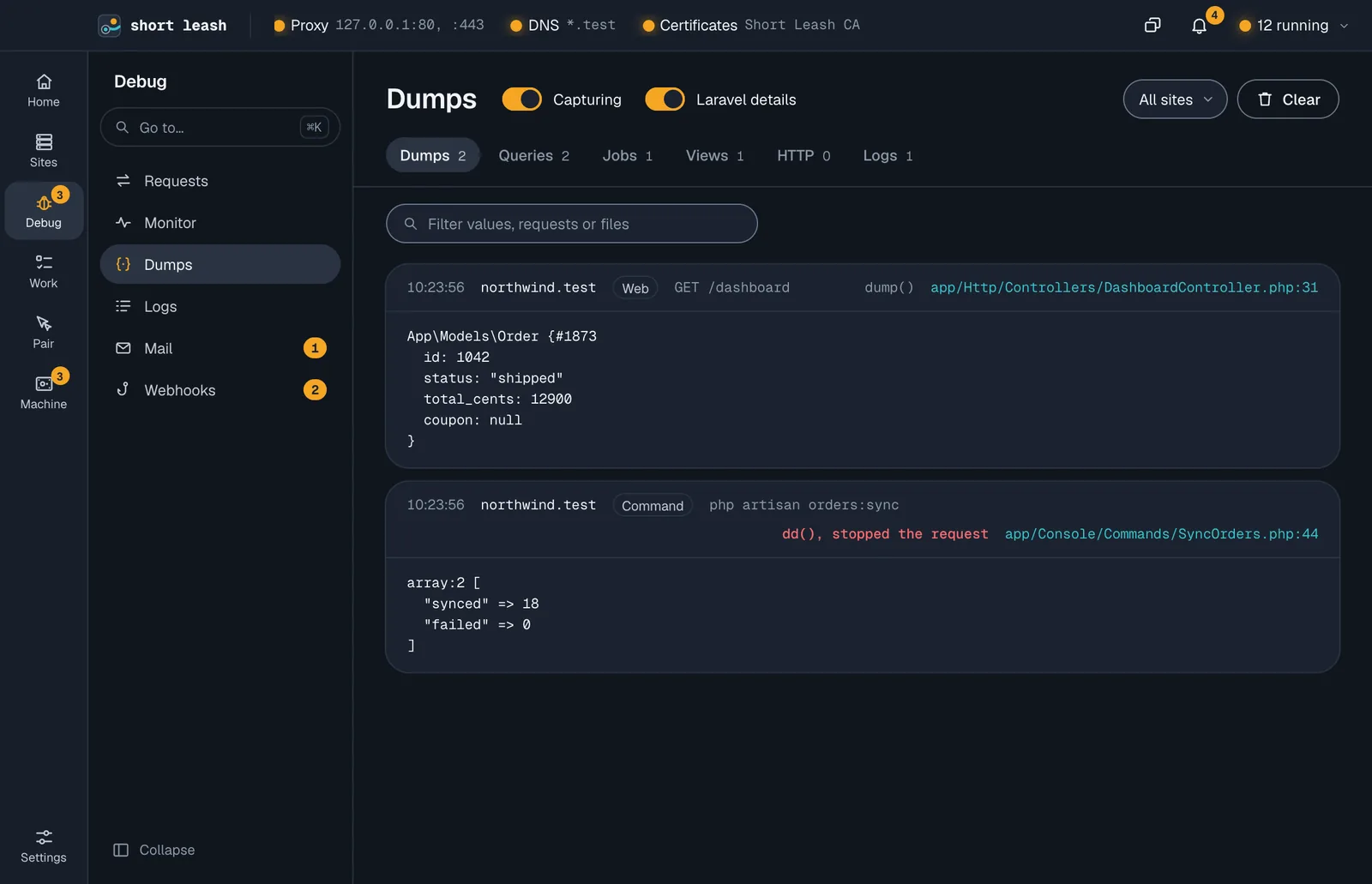Click the DNS *.test status indicator
The height and width of the screenshot is (884, 1372).
[563, 26]
